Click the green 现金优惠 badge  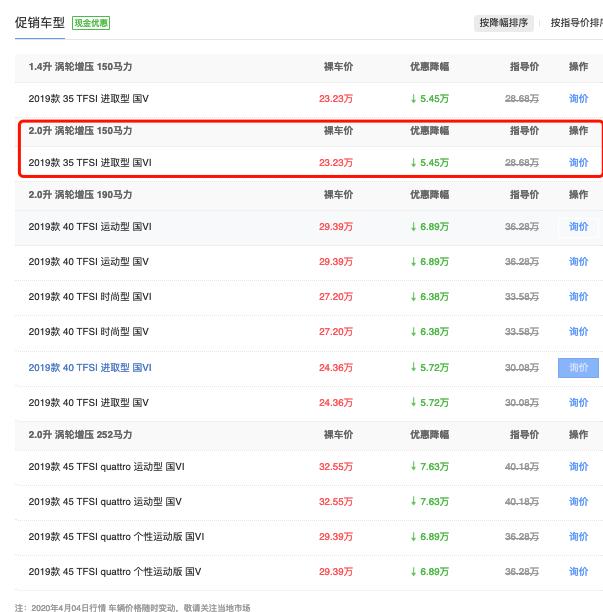click(91, 23)
